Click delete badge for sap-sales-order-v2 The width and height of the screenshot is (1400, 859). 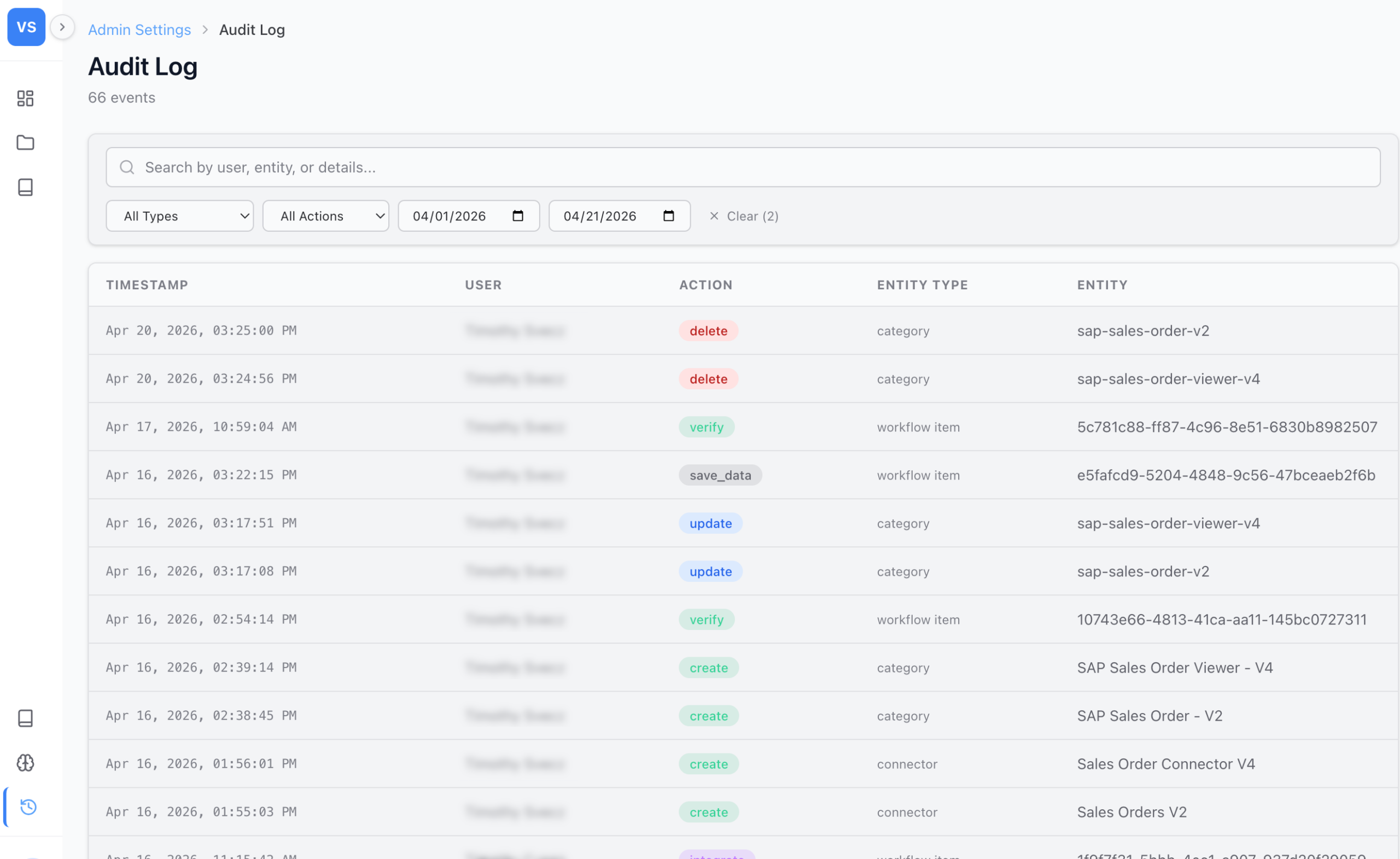[x=708, y=331]
